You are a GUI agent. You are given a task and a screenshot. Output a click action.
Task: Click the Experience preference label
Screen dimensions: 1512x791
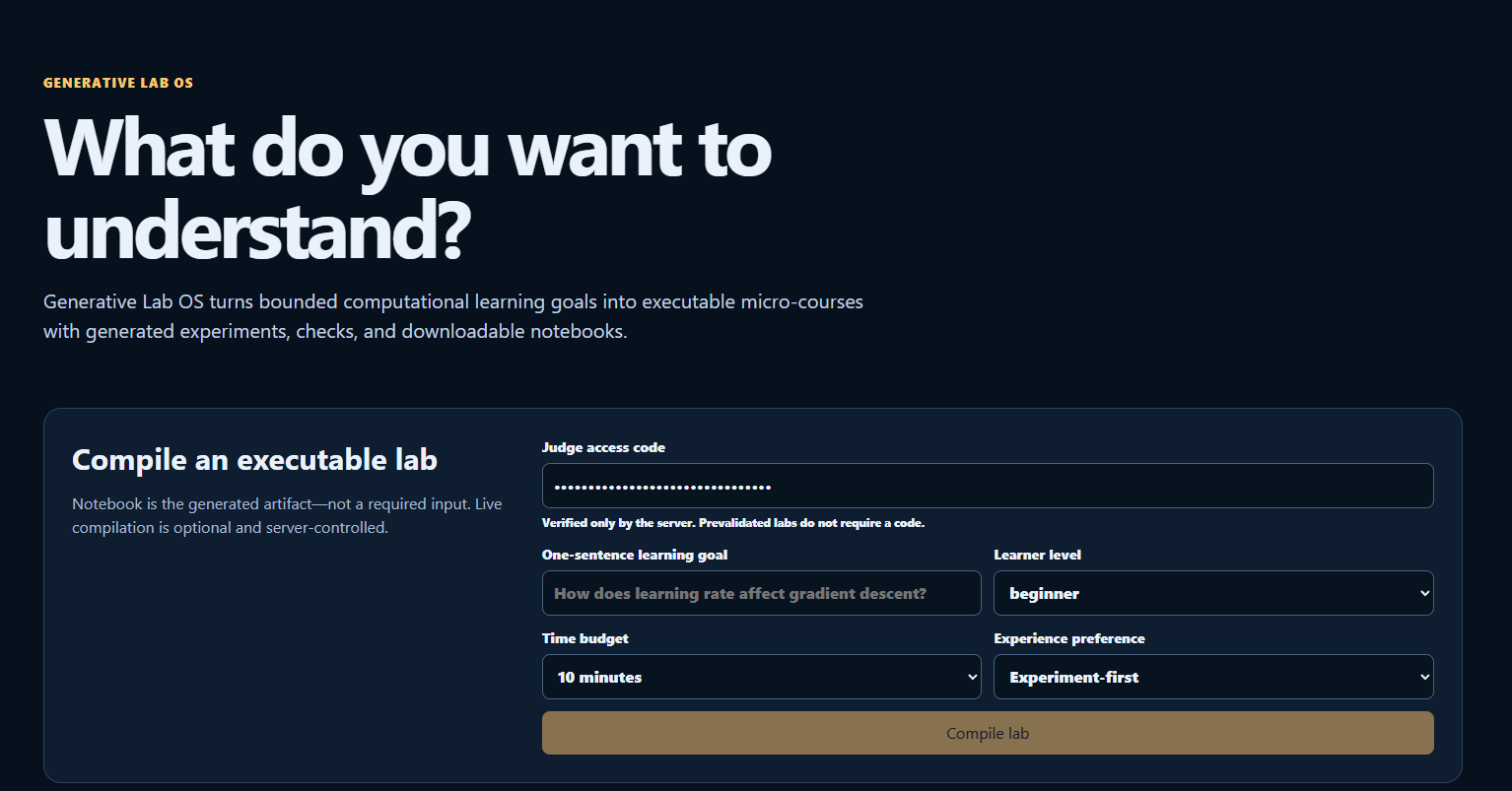click(x=1069, y=638)
